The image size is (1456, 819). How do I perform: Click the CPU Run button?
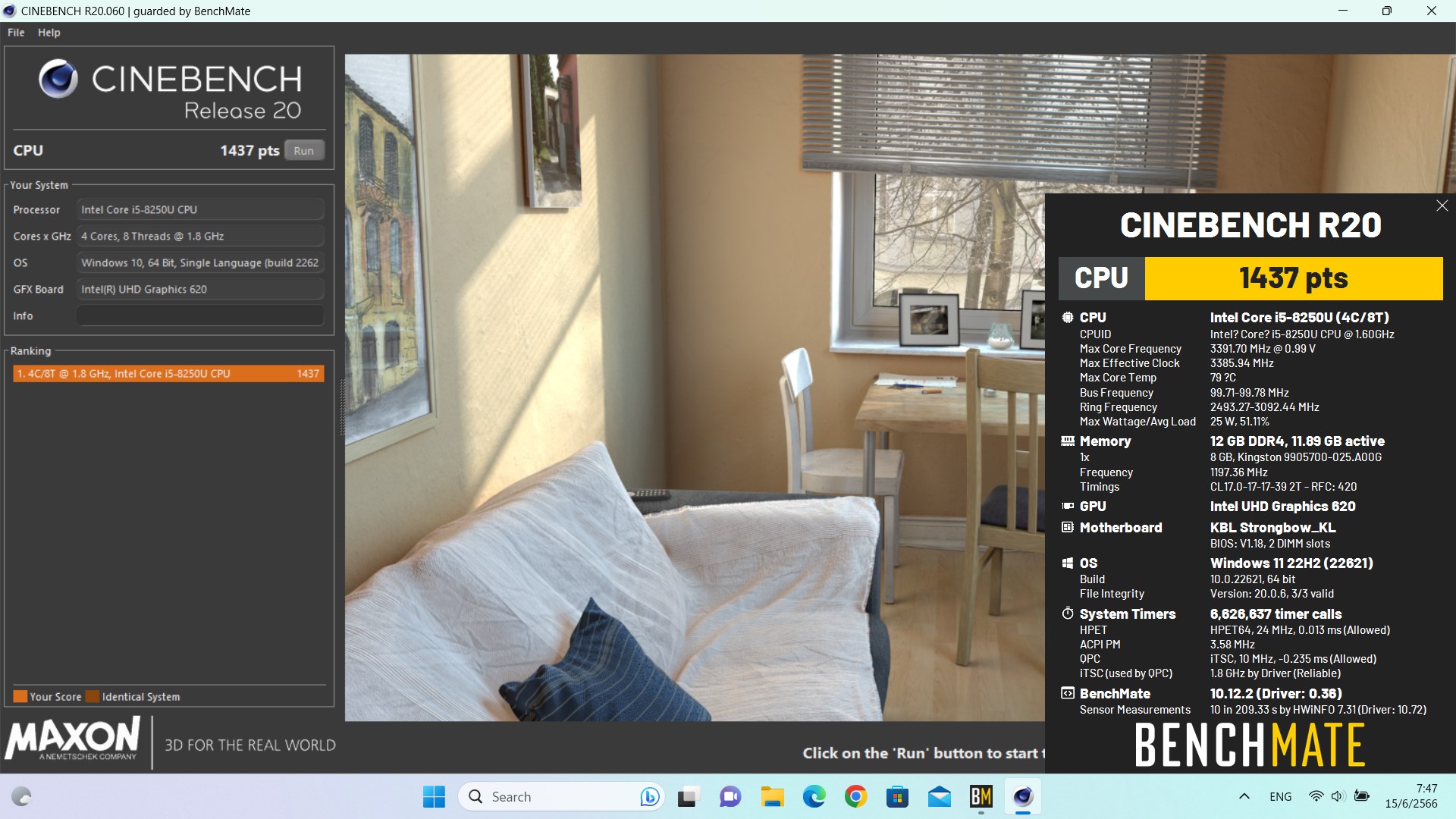pyautogui.click(x=304, y=150)
